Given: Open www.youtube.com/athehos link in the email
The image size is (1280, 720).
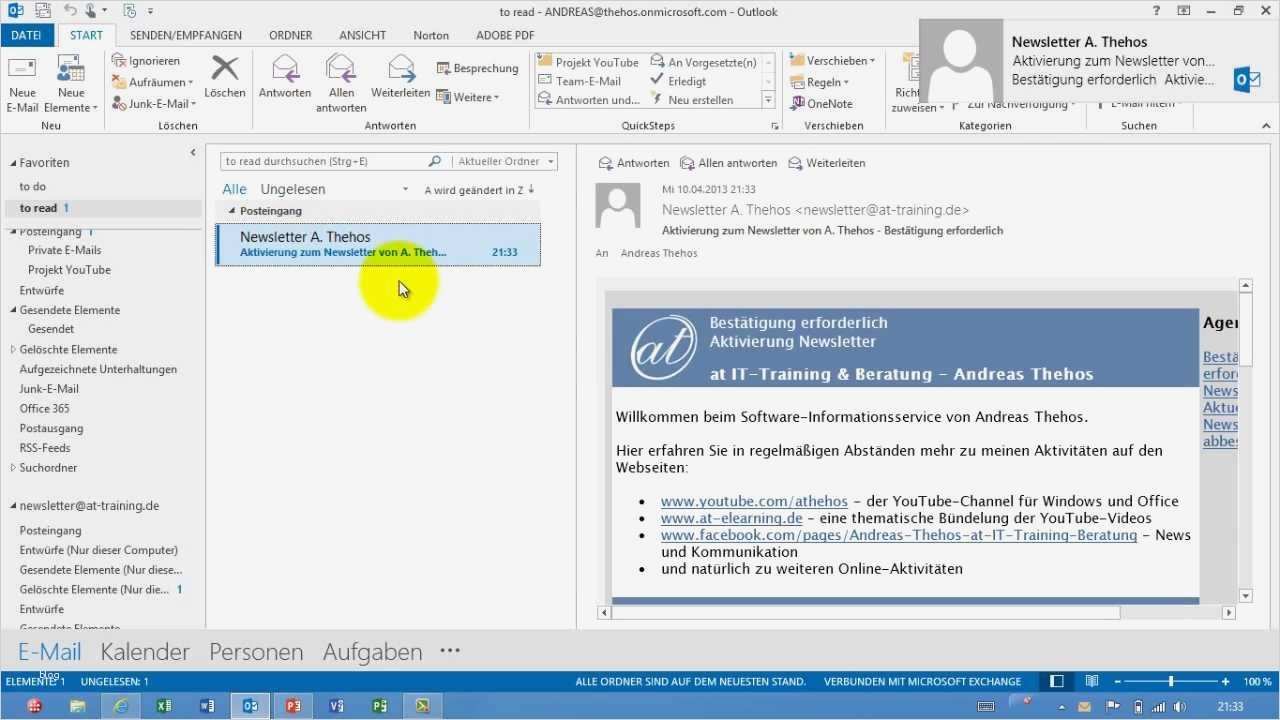Looking at the screenshot, I should pos(753,501).
